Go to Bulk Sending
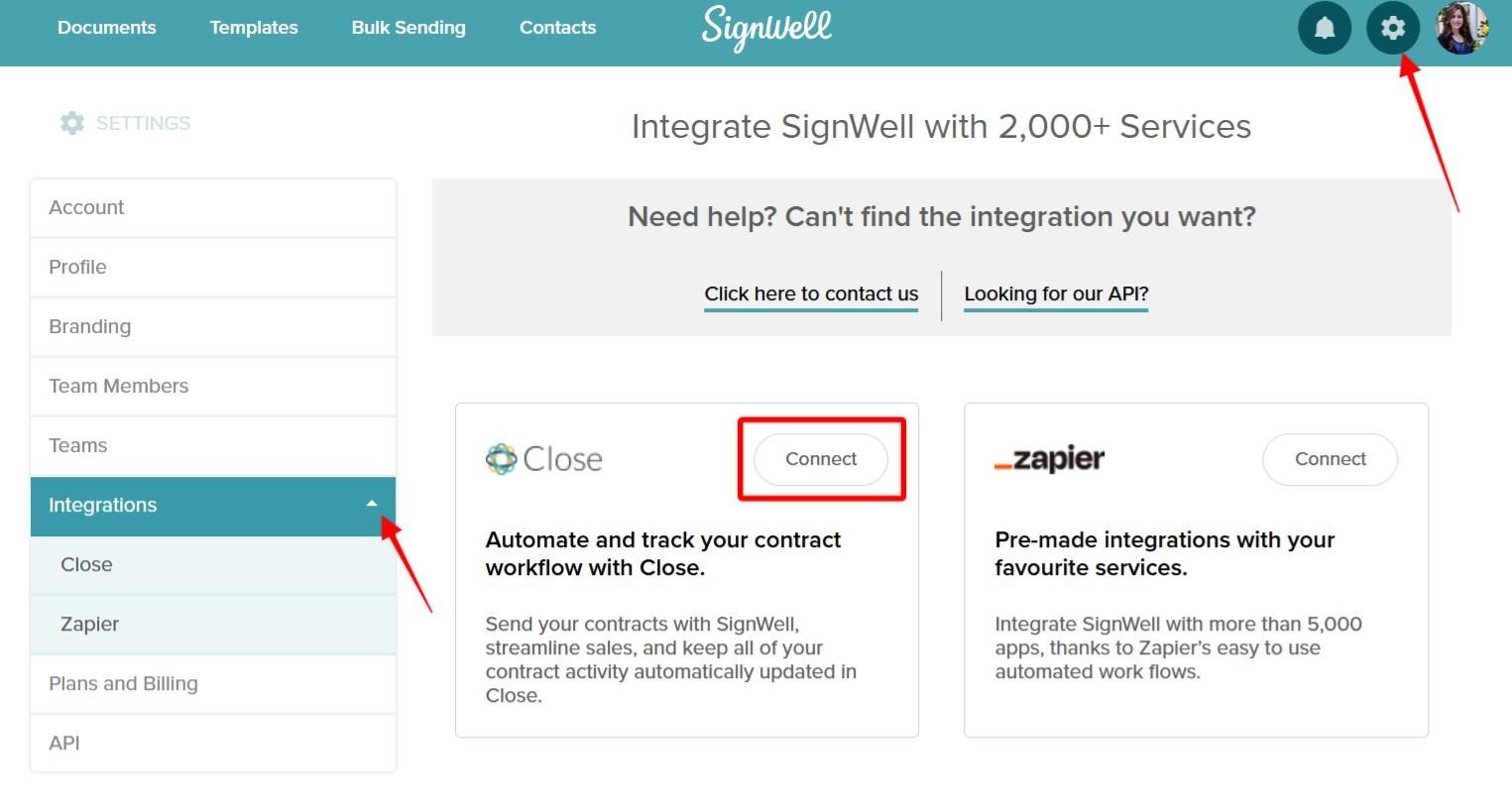The width and height of the screenshot is (1512, 810). tap(407, 28)
